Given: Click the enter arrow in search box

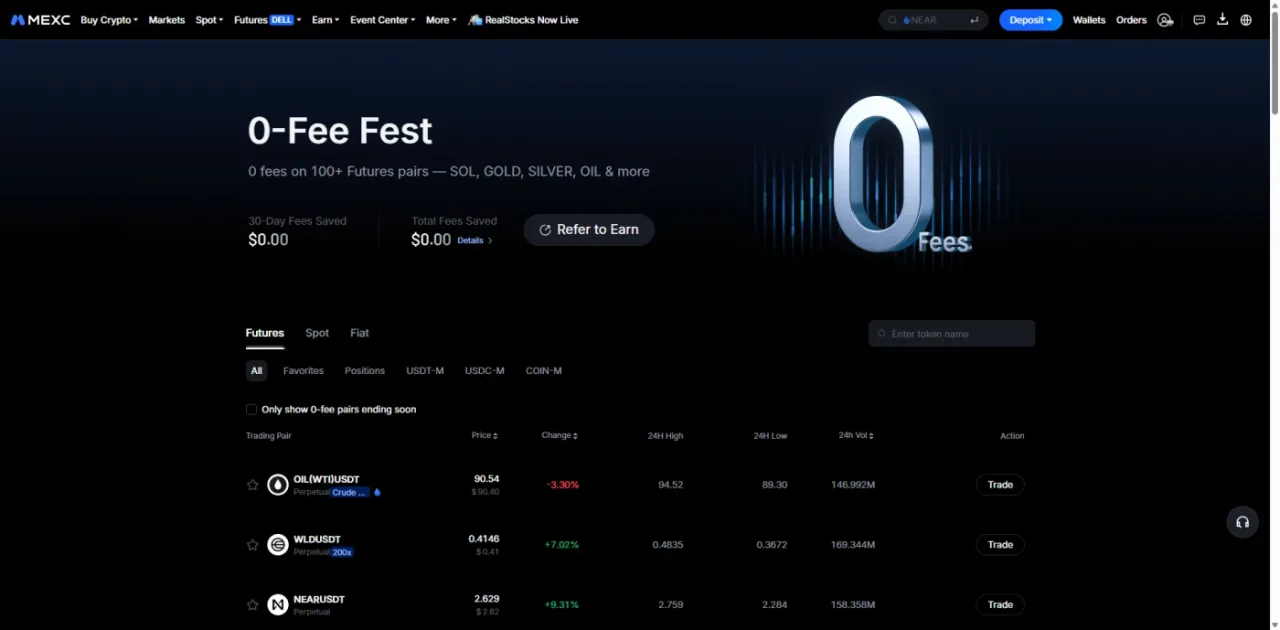Looking at the screenshot, I should [974, 20].
